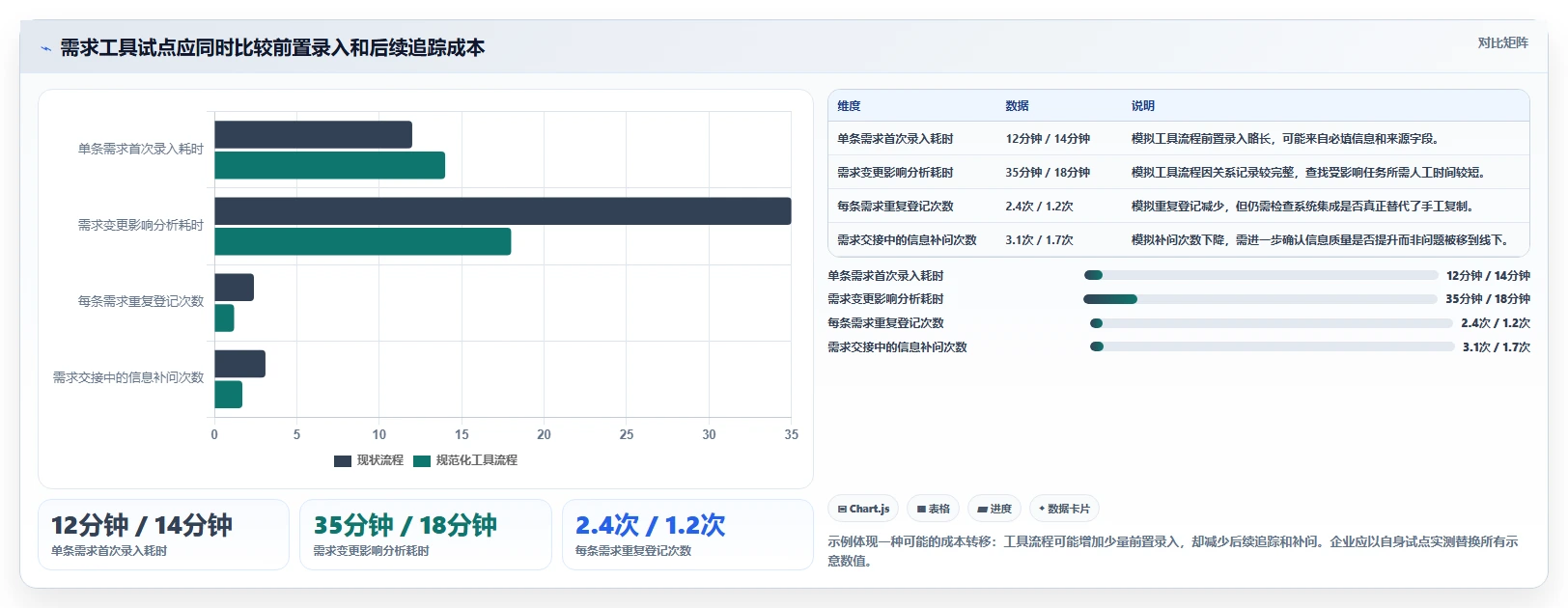This screenshot has width=1568, height=608.
Task: Click the green bar for 需求交接中的信息补问次数
Action: tap(228, 394)
